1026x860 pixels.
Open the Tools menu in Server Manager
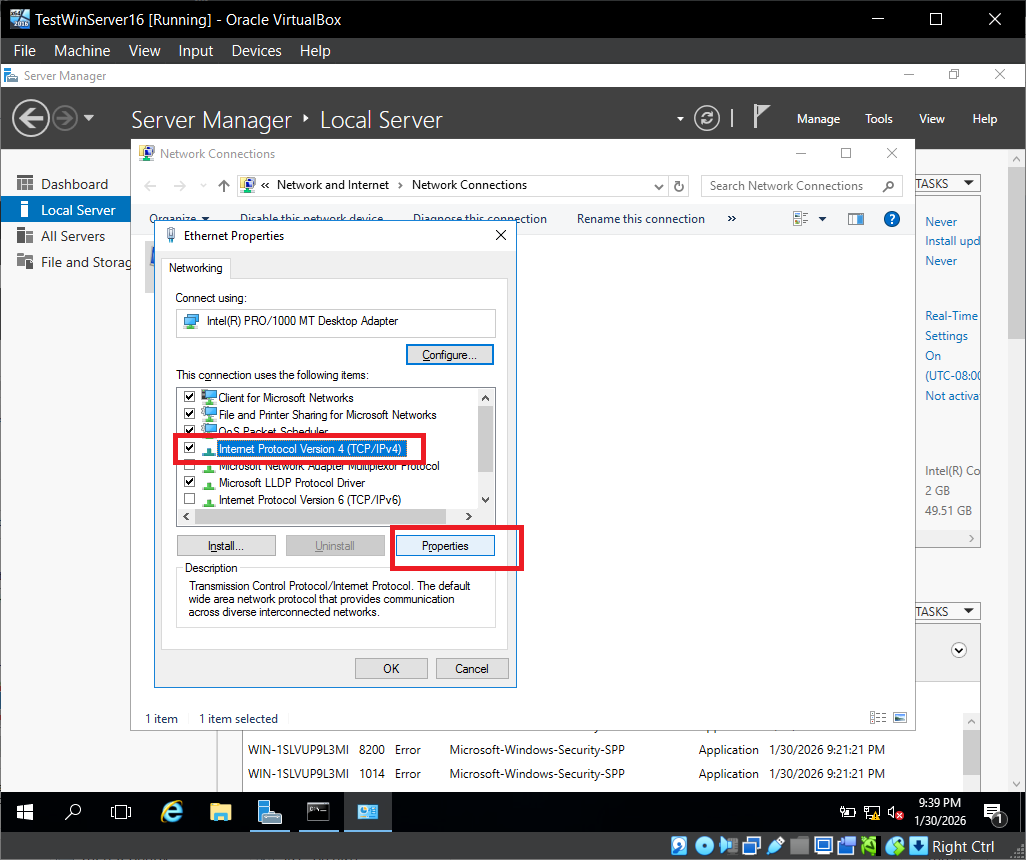coord(878,119)
